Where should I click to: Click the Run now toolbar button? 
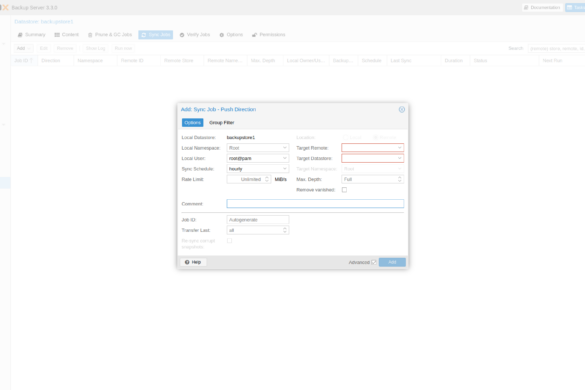click(x=123, y=48)
